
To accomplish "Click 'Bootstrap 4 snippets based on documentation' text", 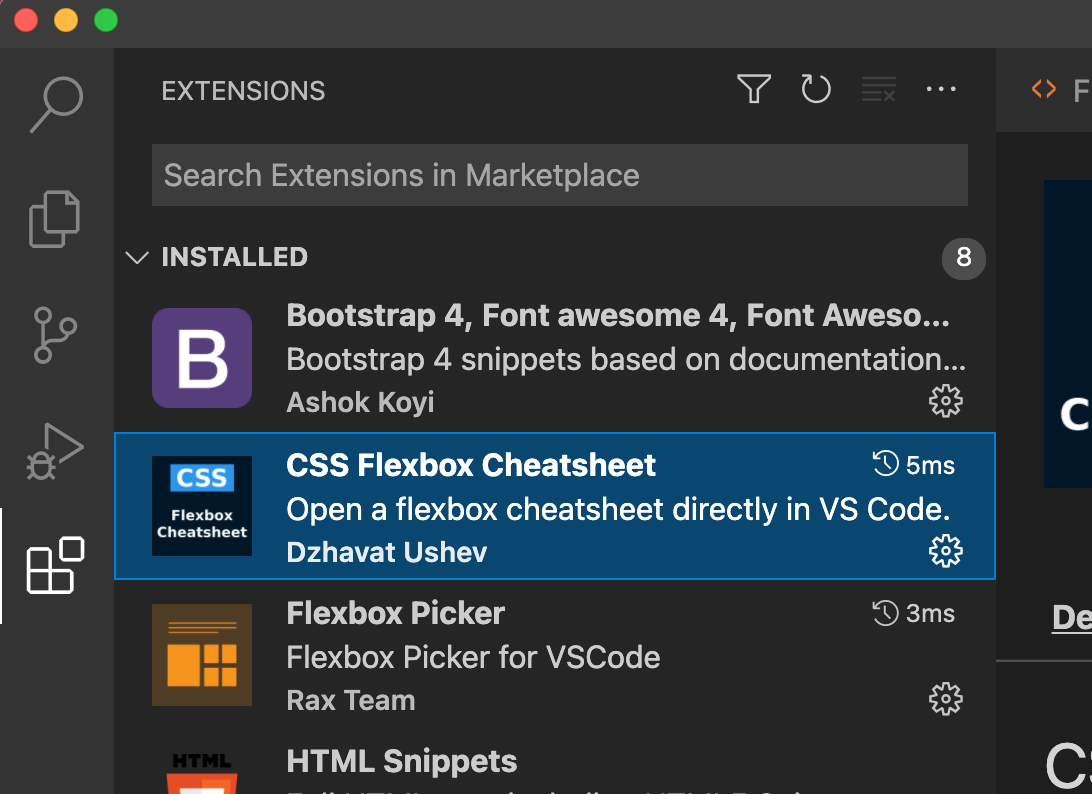I will point(626,360).
